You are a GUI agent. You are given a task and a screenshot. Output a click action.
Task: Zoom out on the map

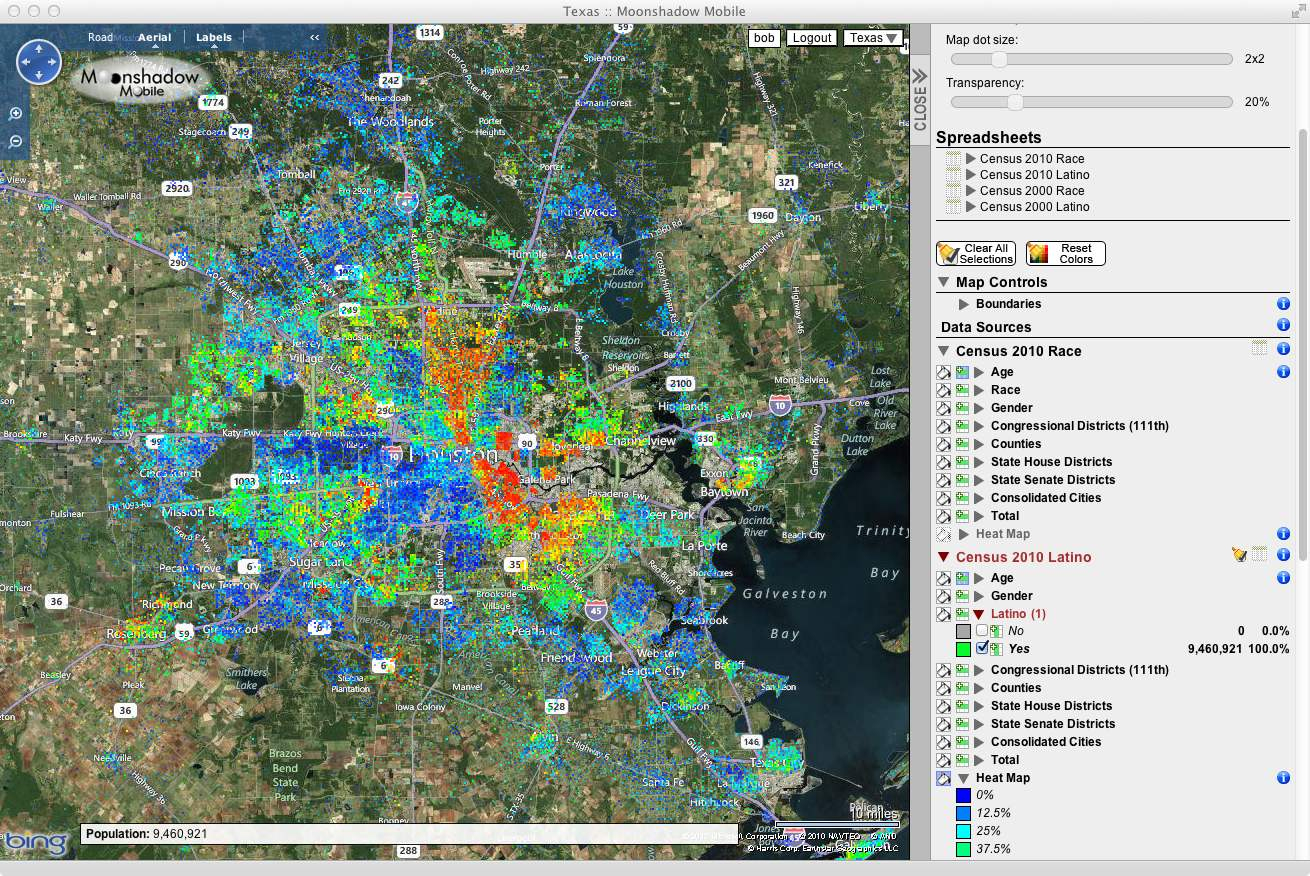click(16, 142)
